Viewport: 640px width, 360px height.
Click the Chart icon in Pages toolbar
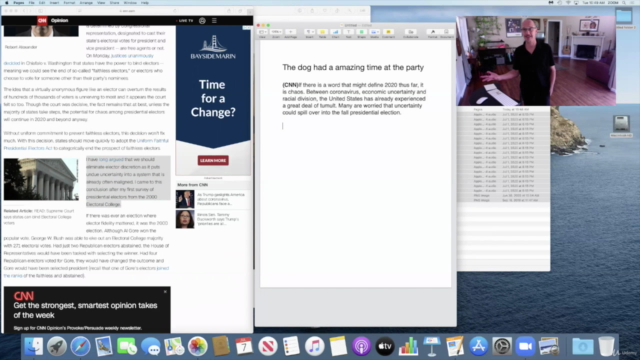336,32
